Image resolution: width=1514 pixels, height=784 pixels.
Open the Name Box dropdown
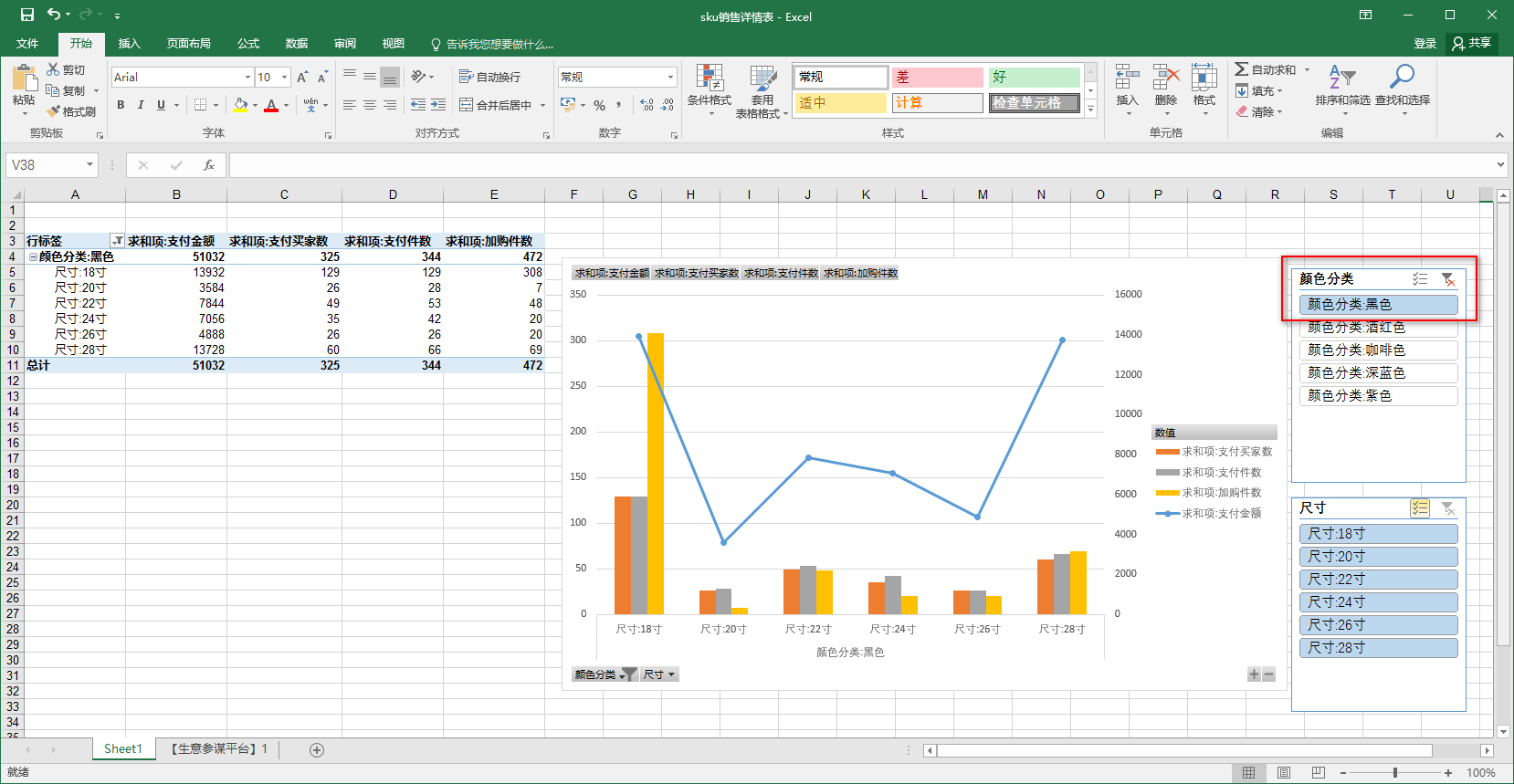tap(89, 165)
